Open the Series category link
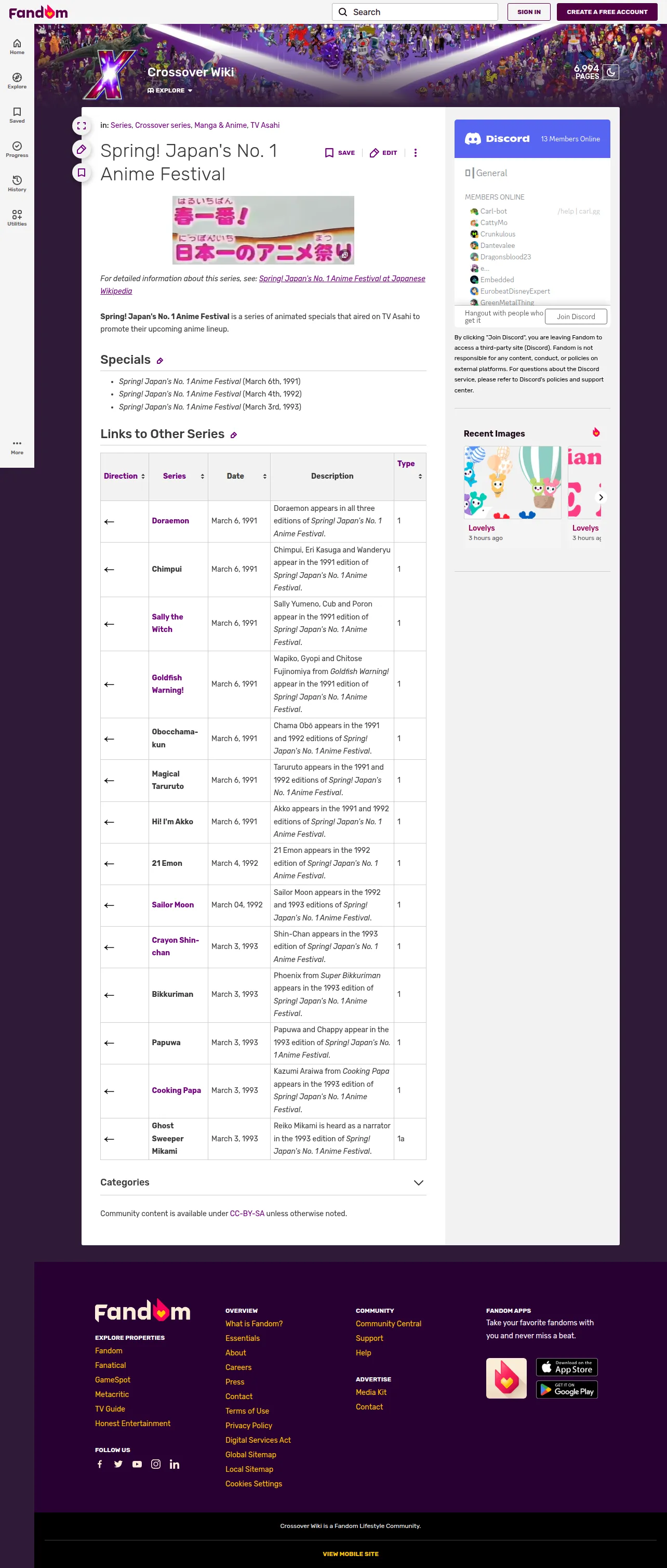667x1568 pixels. [x=121, y=125]
